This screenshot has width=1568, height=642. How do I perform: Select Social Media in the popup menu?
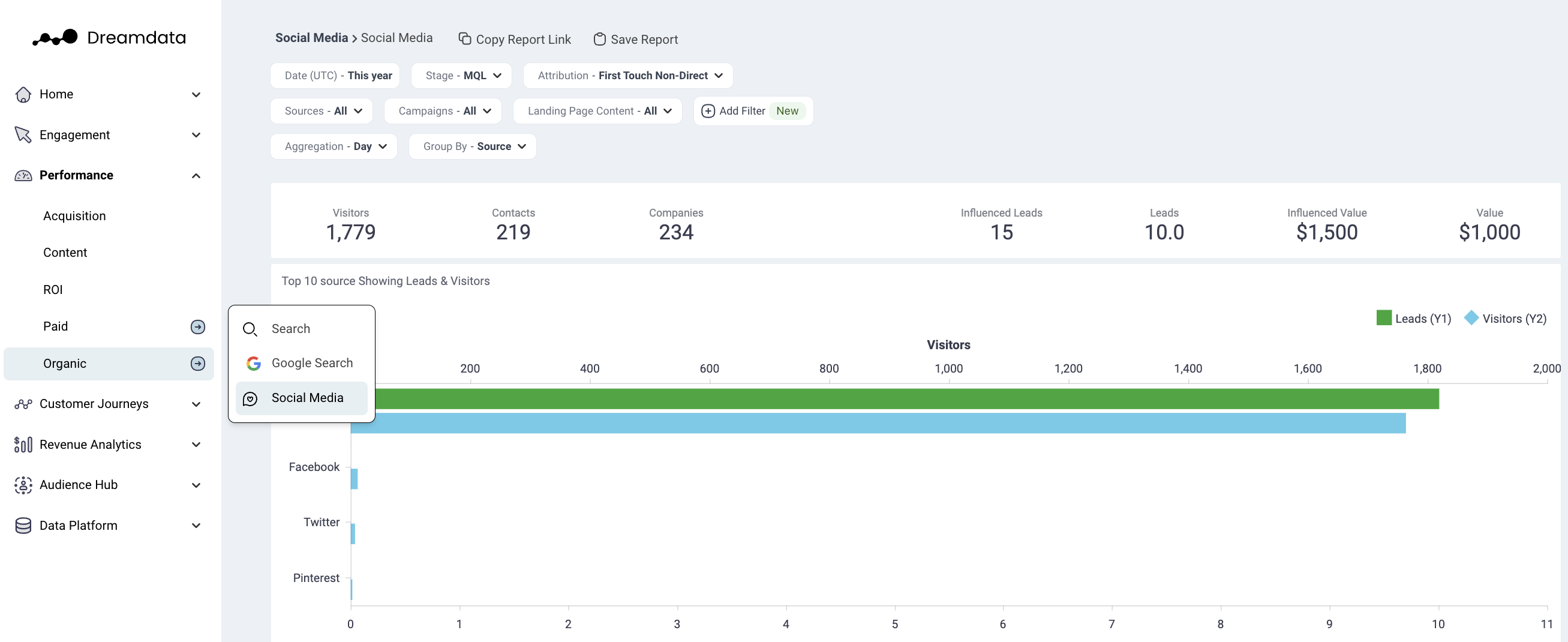pyautogui.click(x=307, y=398)
